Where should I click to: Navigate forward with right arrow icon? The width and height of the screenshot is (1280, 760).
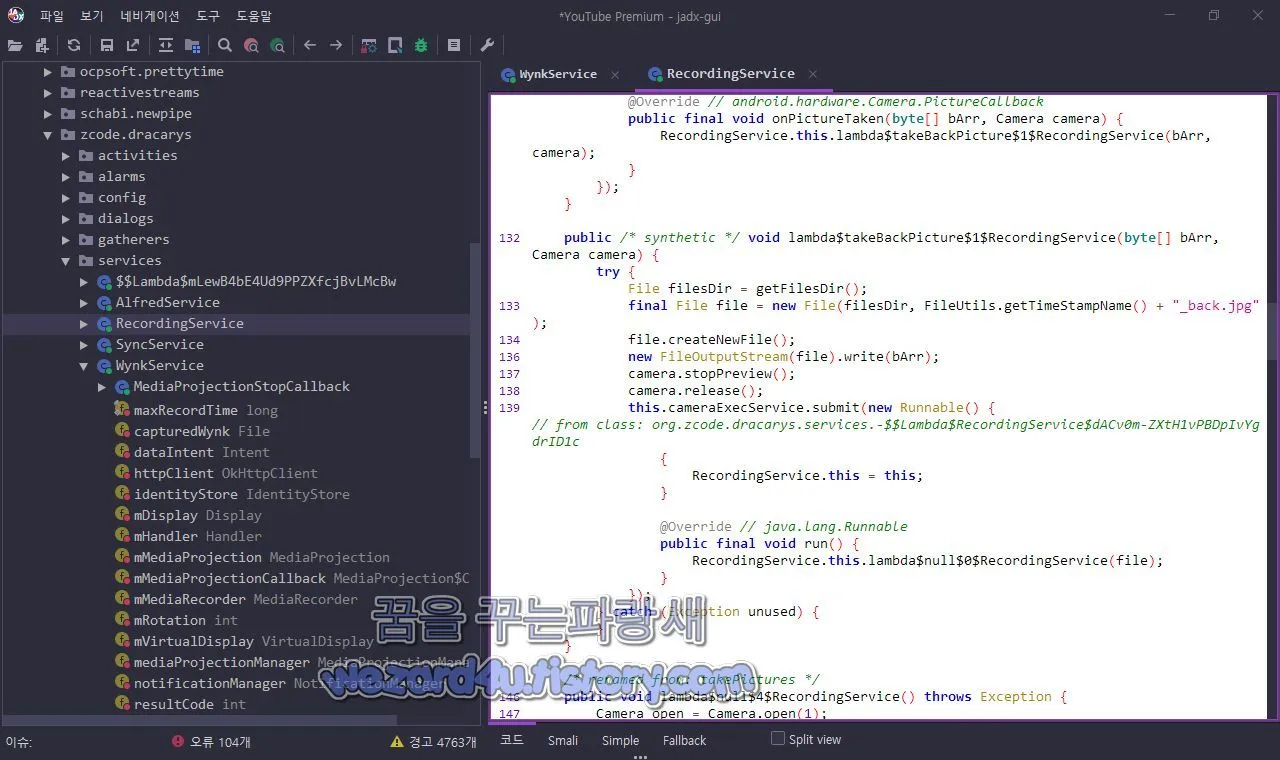[x=336, y=45]
